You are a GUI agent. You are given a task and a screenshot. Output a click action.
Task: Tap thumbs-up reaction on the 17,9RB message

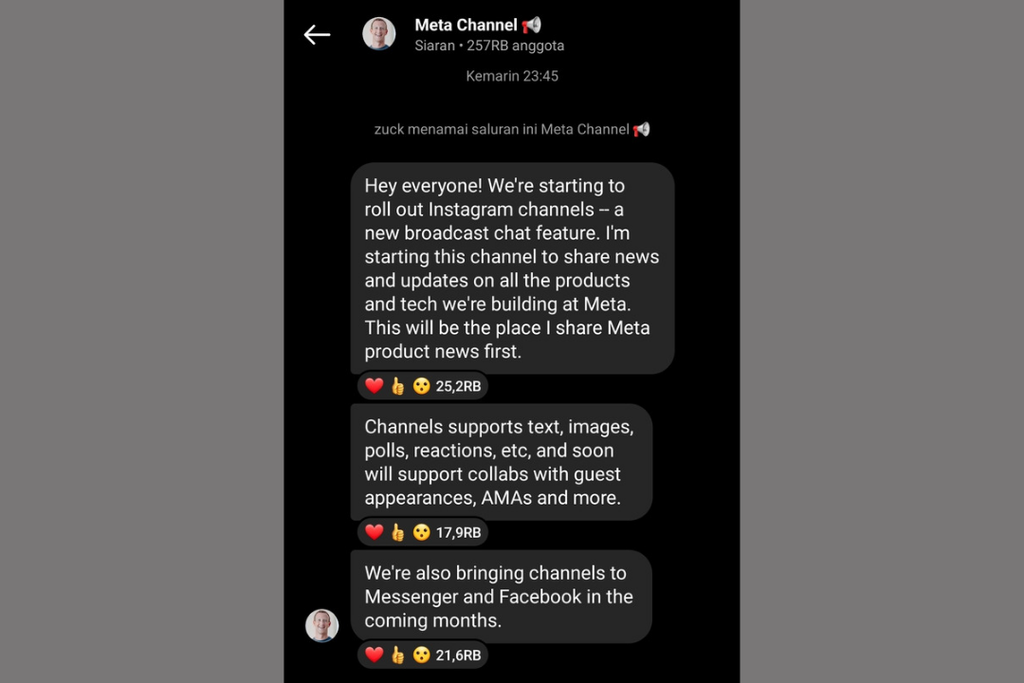398,532
